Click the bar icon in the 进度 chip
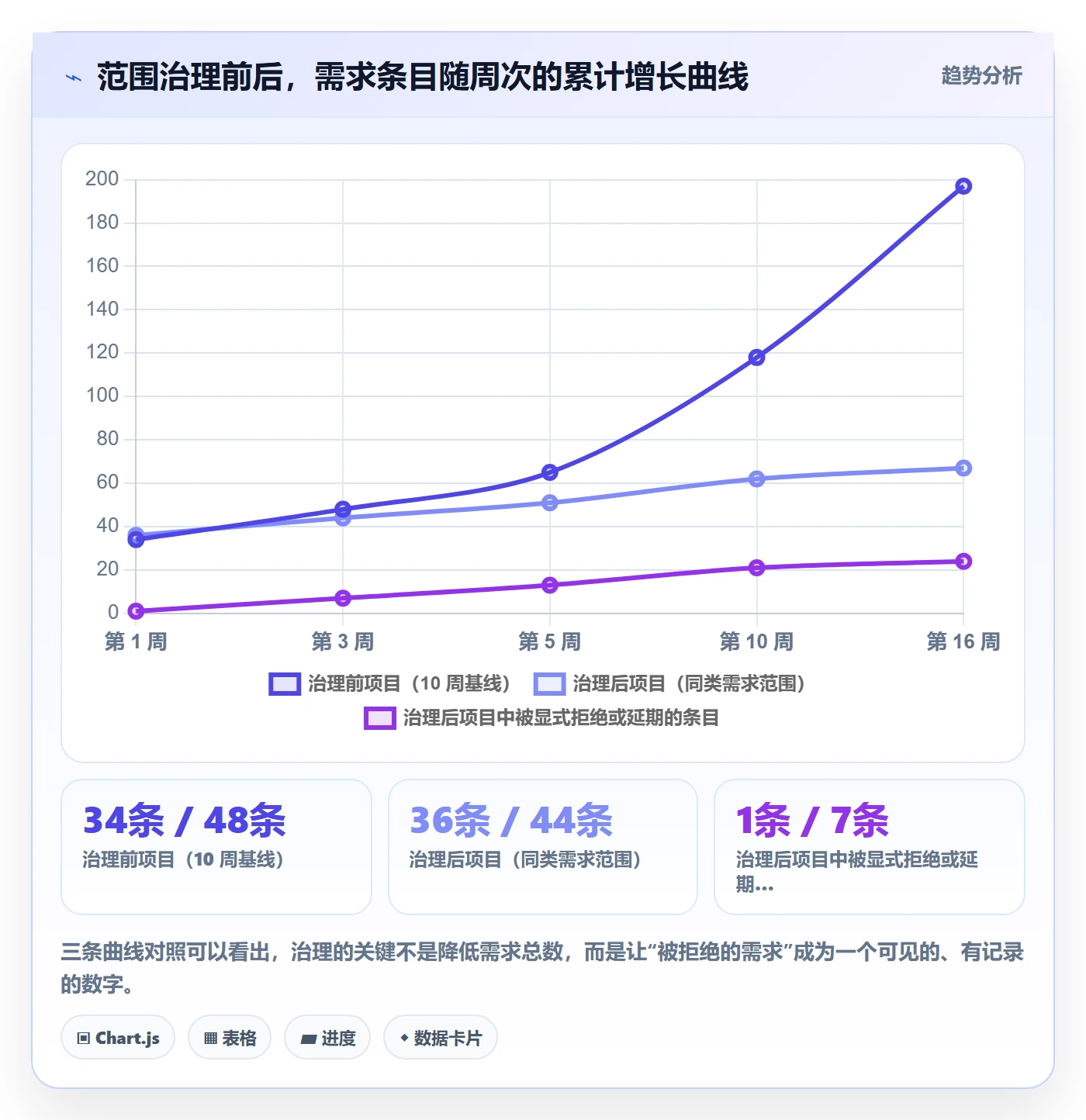Screen dimensions: 1086x1120 pos(309,1039)
